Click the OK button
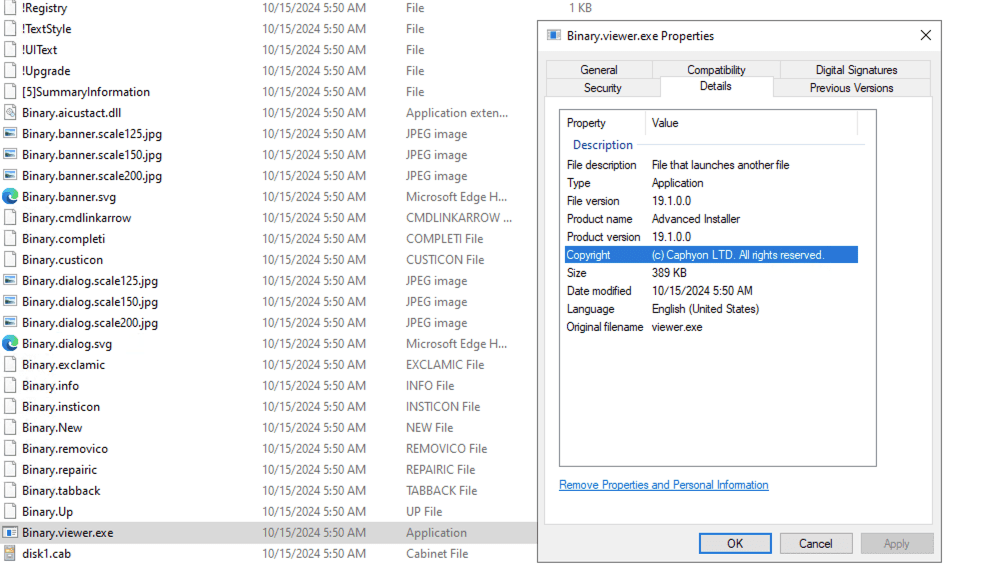The image size is (1008, 565). [735, 544]
